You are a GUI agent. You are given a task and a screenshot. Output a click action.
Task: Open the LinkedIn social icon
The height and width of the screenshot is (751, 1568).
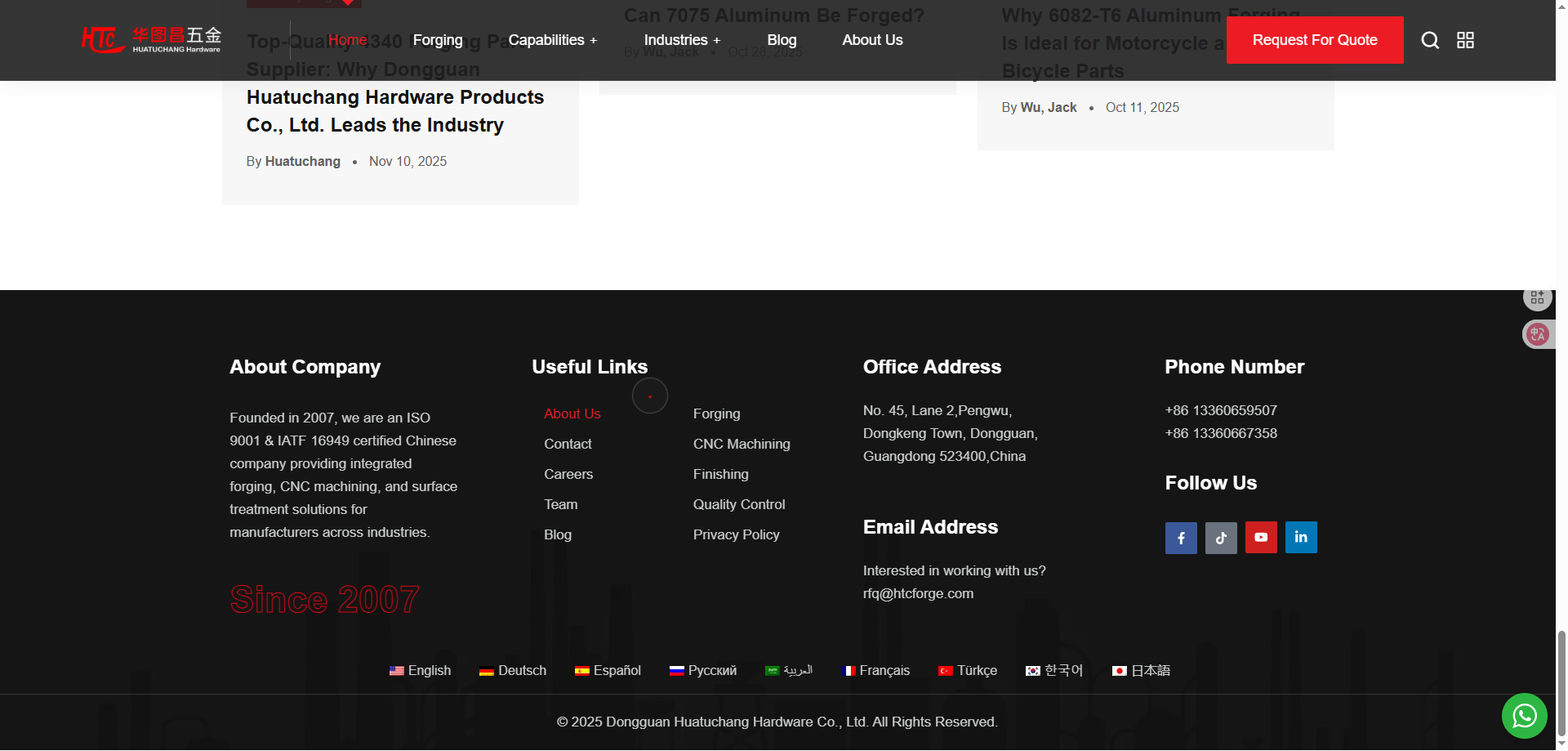[x=1301, y=538]
